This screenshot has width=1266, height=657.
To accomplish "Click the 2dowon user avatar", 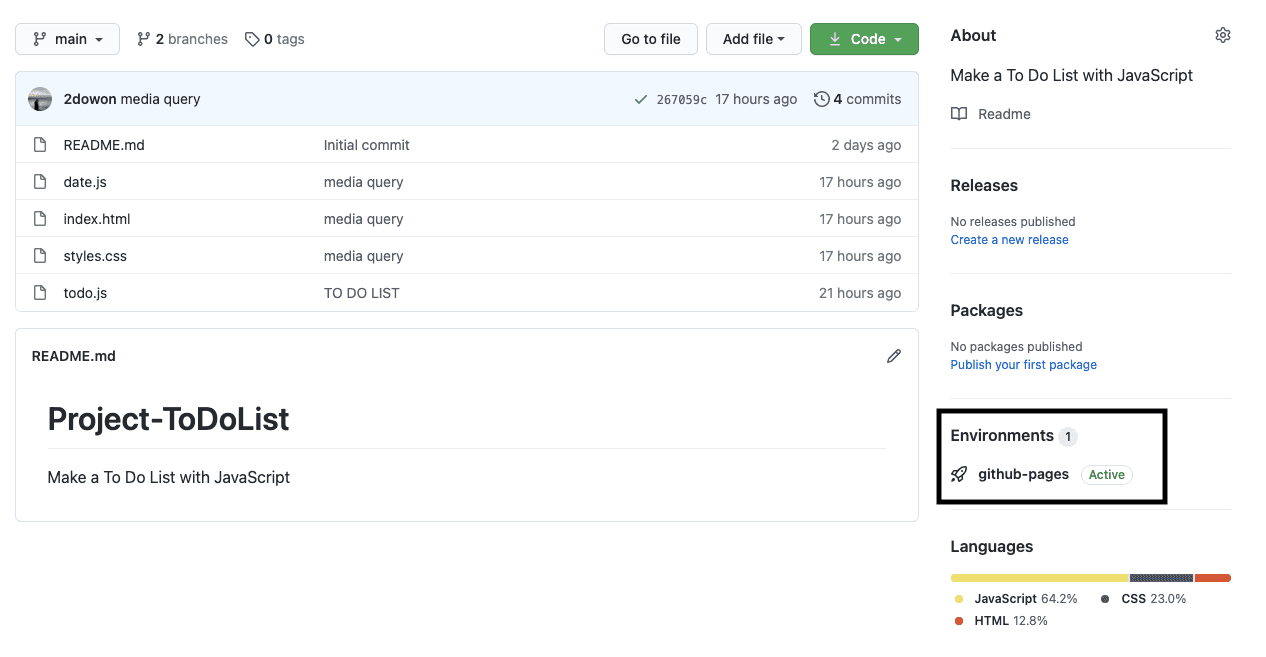I will click(40, 99).
